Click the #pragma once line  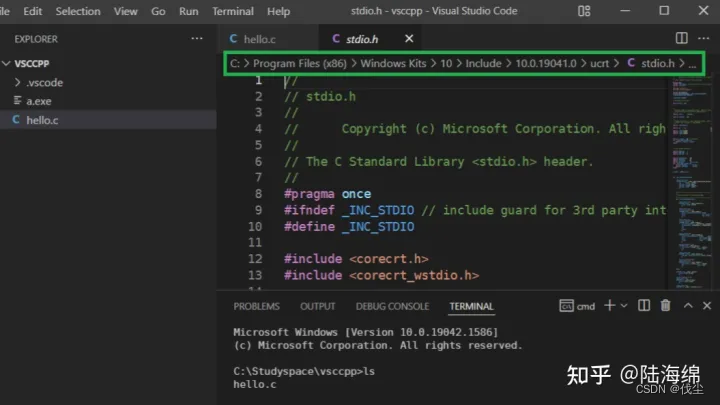pos(327,194)
